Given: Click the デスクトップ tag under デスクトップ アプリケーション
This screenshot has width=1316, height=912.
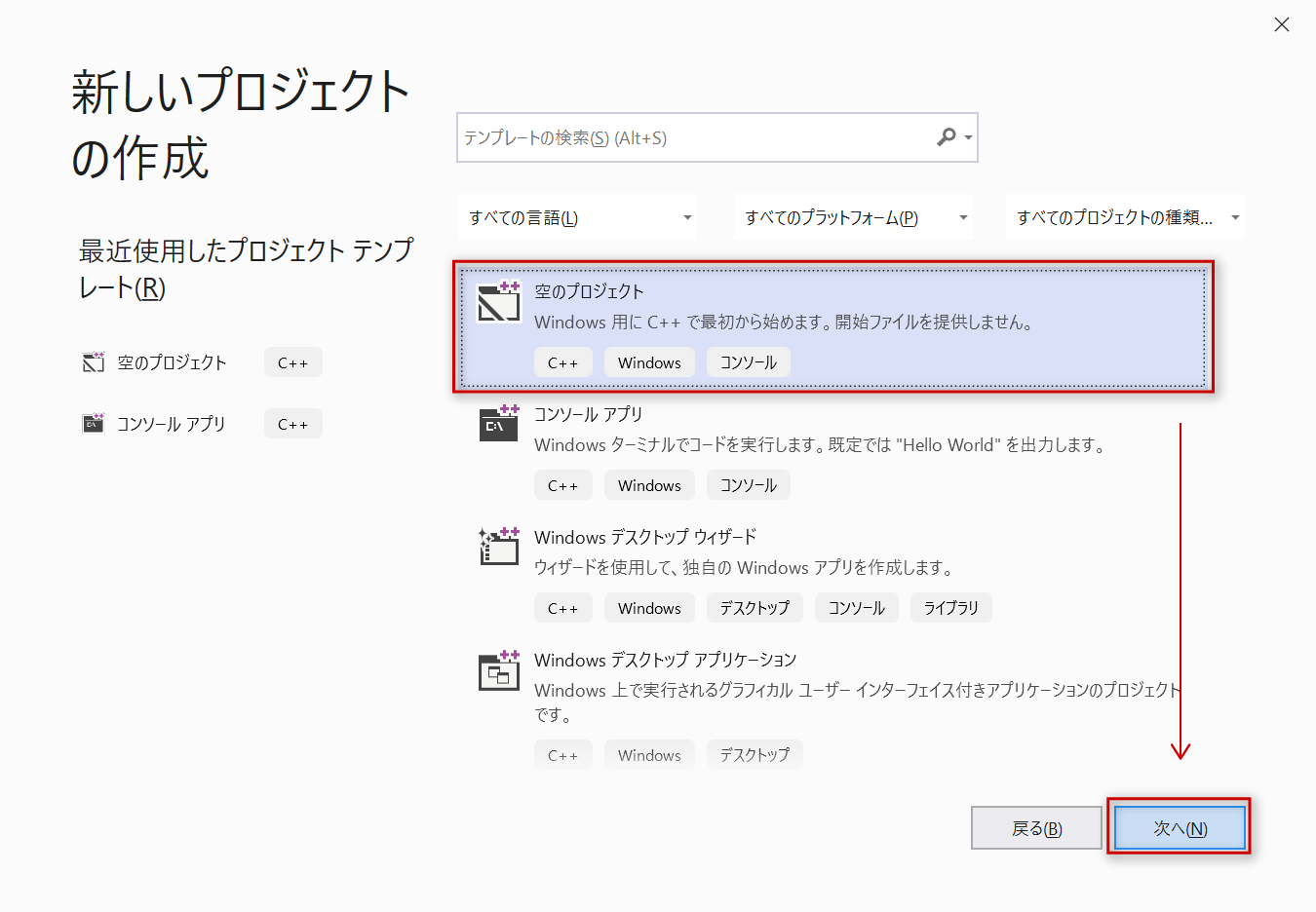Looking at the screenshot, I should click(755, 755).
